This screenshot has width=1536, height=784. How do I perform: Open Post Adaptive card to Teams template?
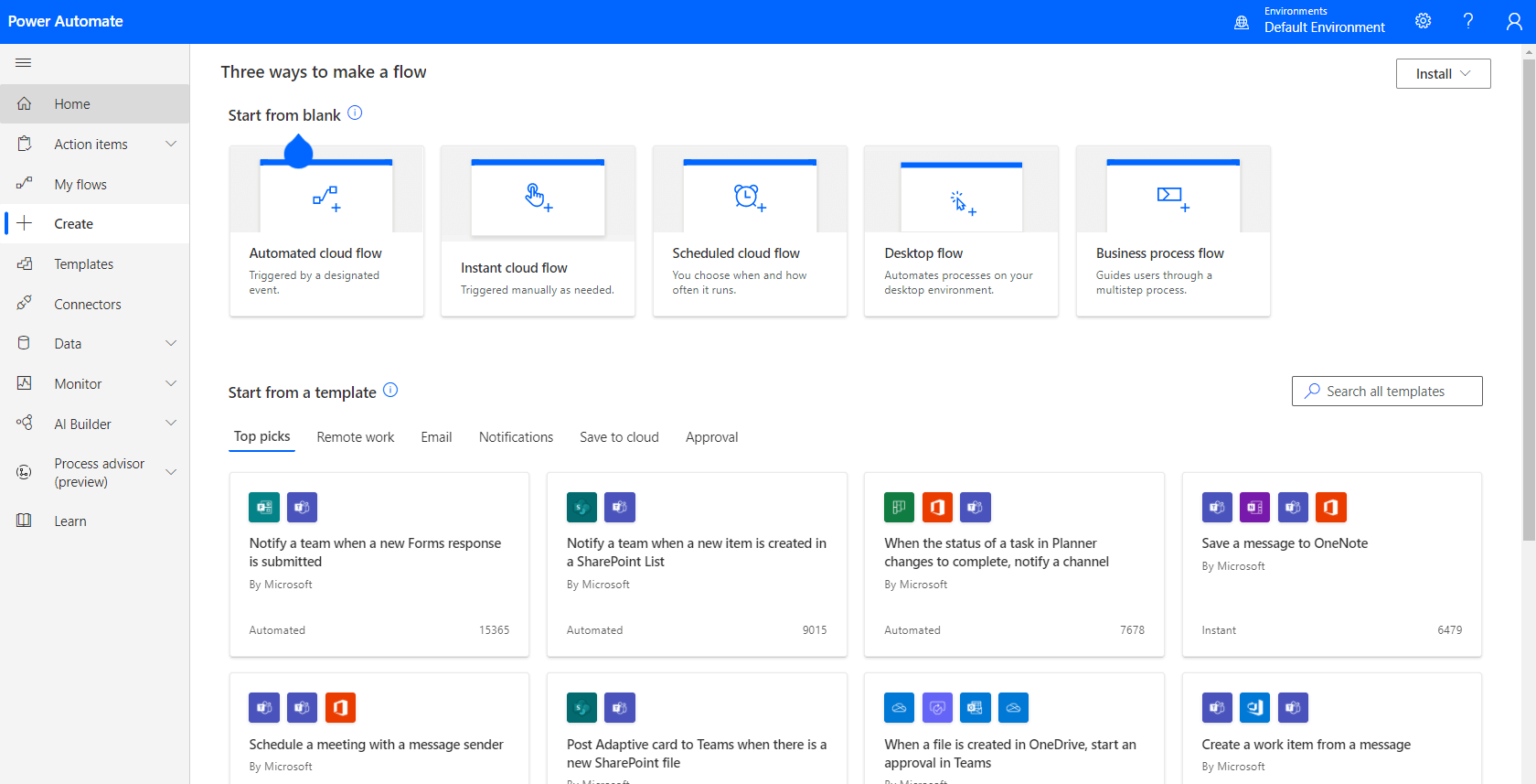coord(697,728)
